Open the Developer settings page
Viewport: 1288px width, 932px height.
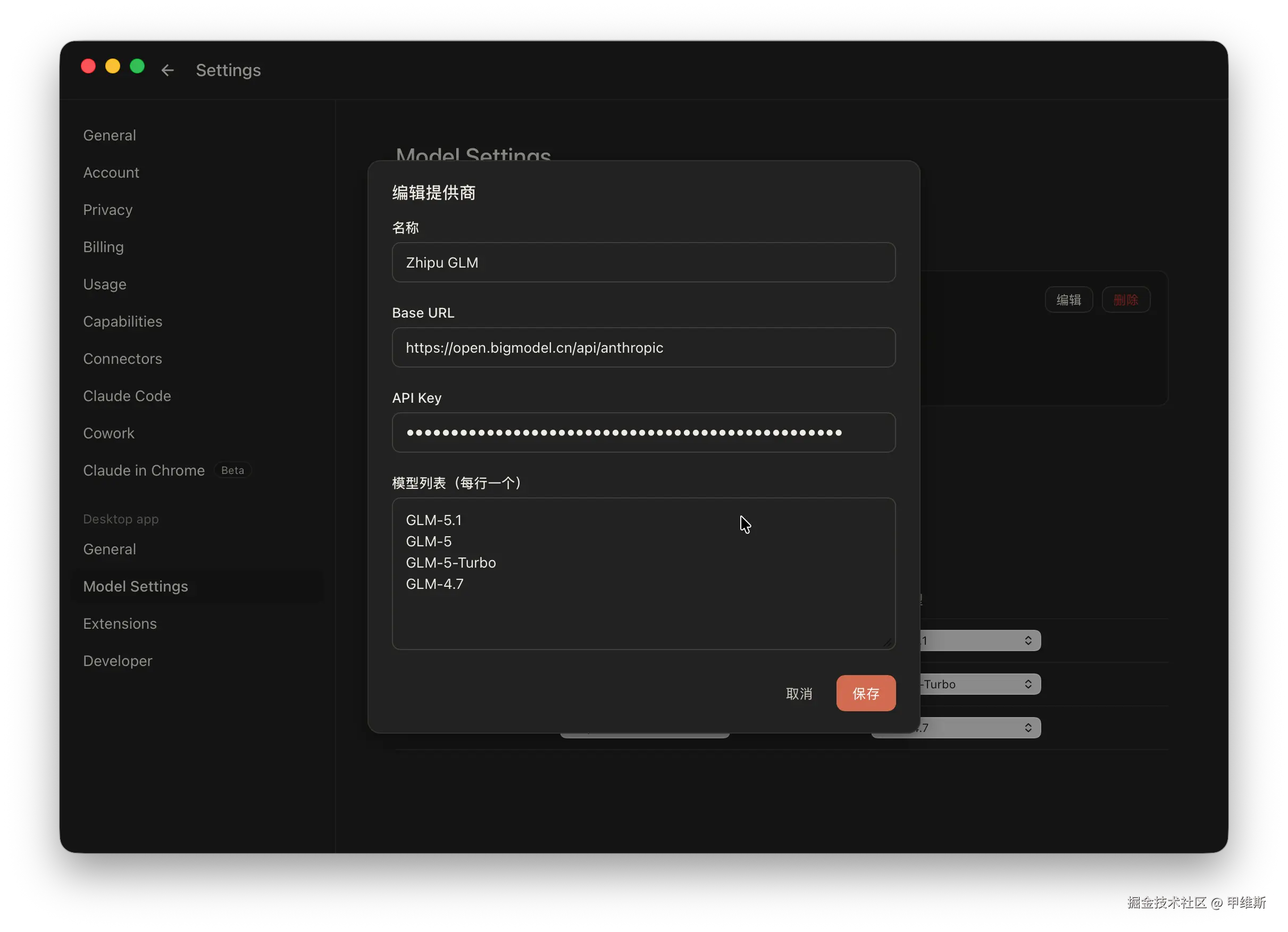[x=118, y=661]
